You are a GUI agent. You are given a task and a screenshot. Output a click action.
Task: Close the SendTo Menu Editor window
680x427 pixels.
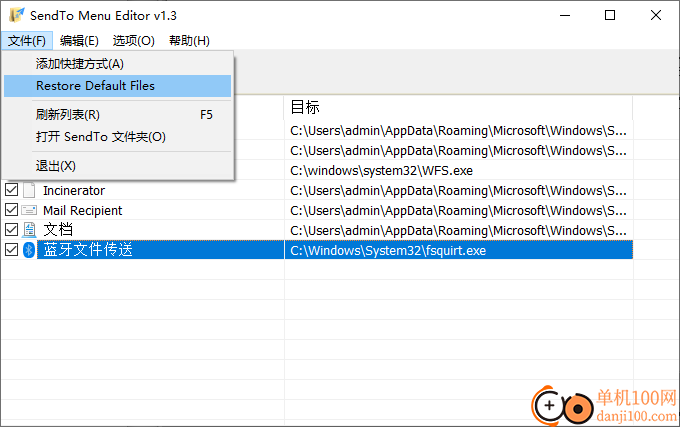656,15
